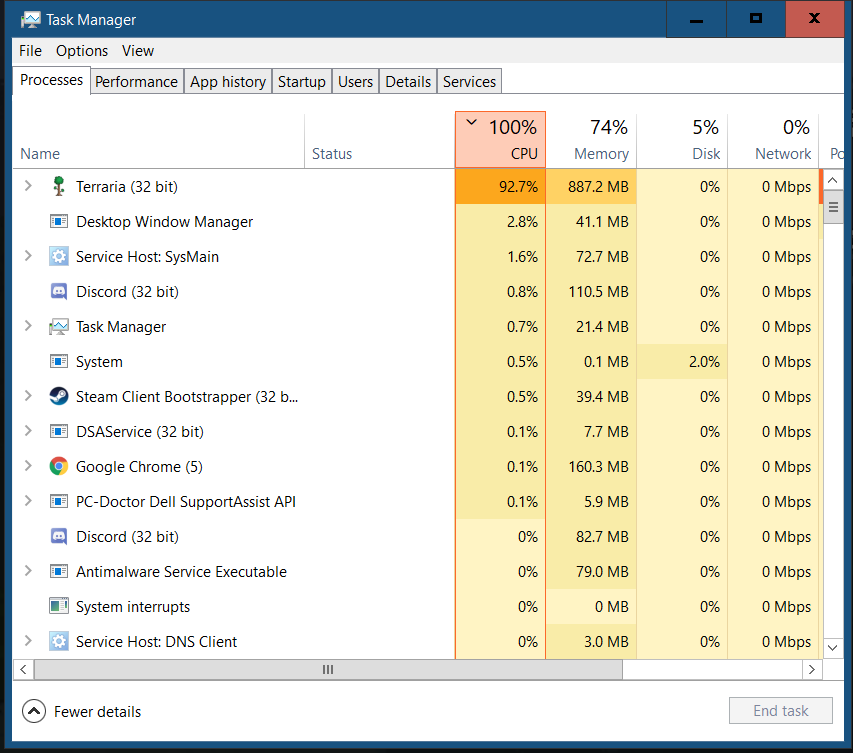The height and width of the screenshot is (753, 853).
Task: Sort by the Name column header
Action: pos(158,140)
